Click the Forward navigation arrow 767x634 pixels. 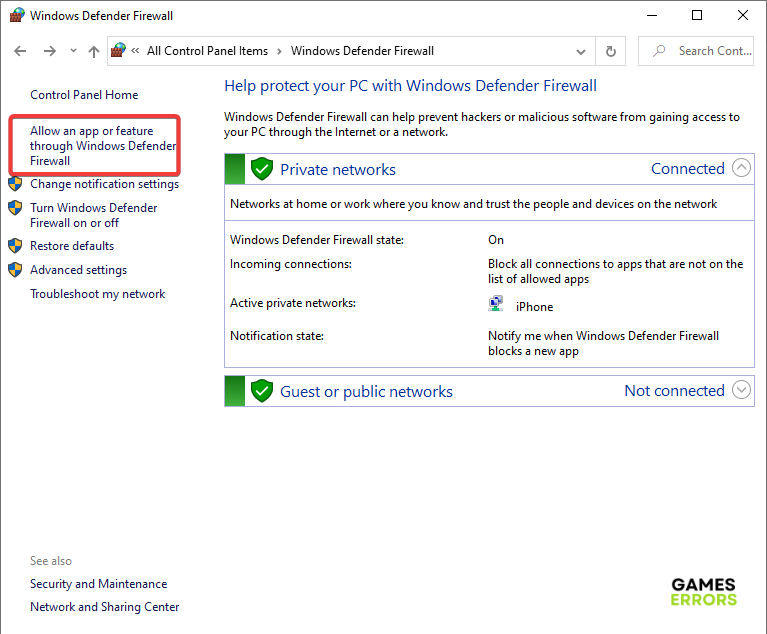(x=50, y=51)
